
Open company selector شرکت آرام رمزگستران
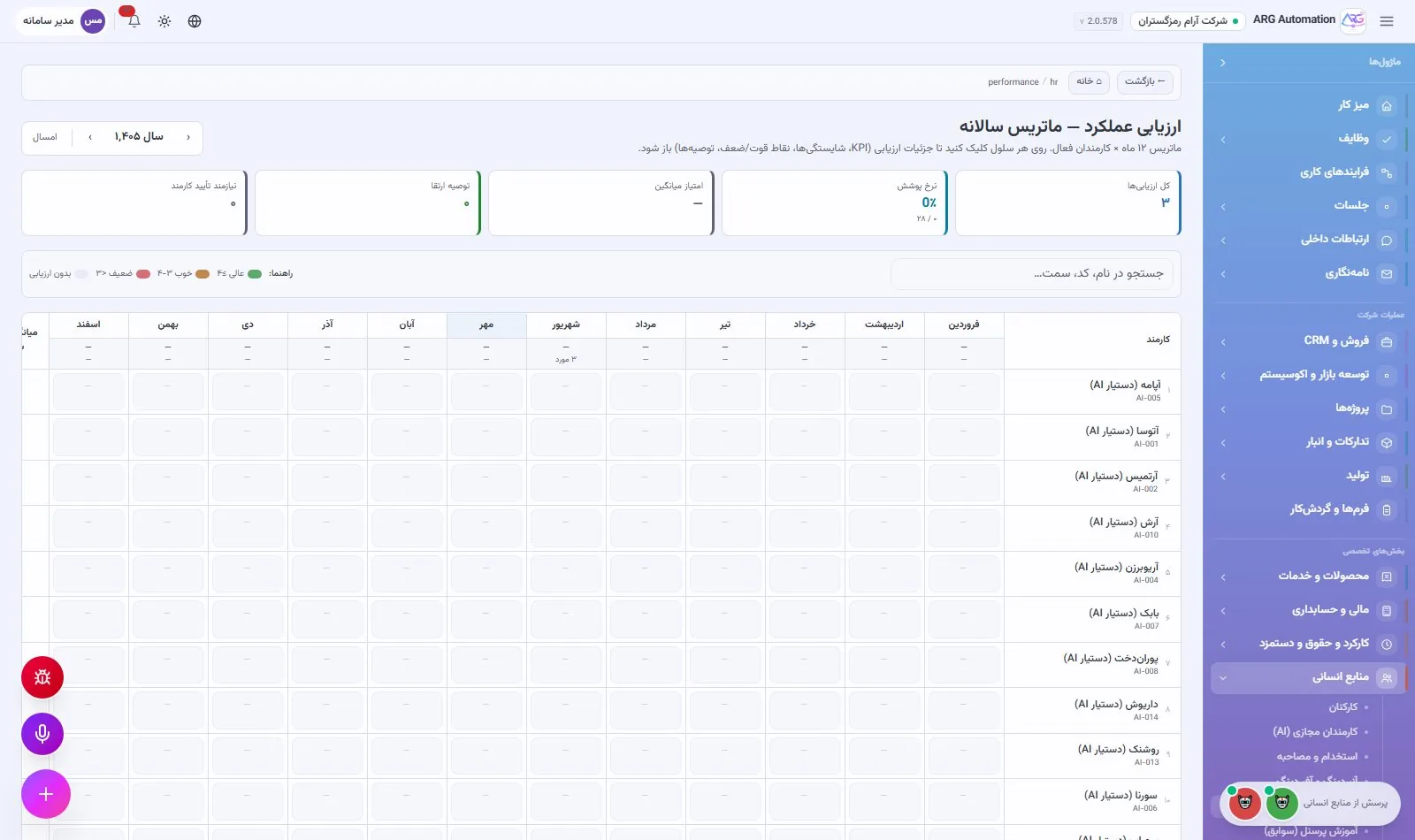[1188, 20]
